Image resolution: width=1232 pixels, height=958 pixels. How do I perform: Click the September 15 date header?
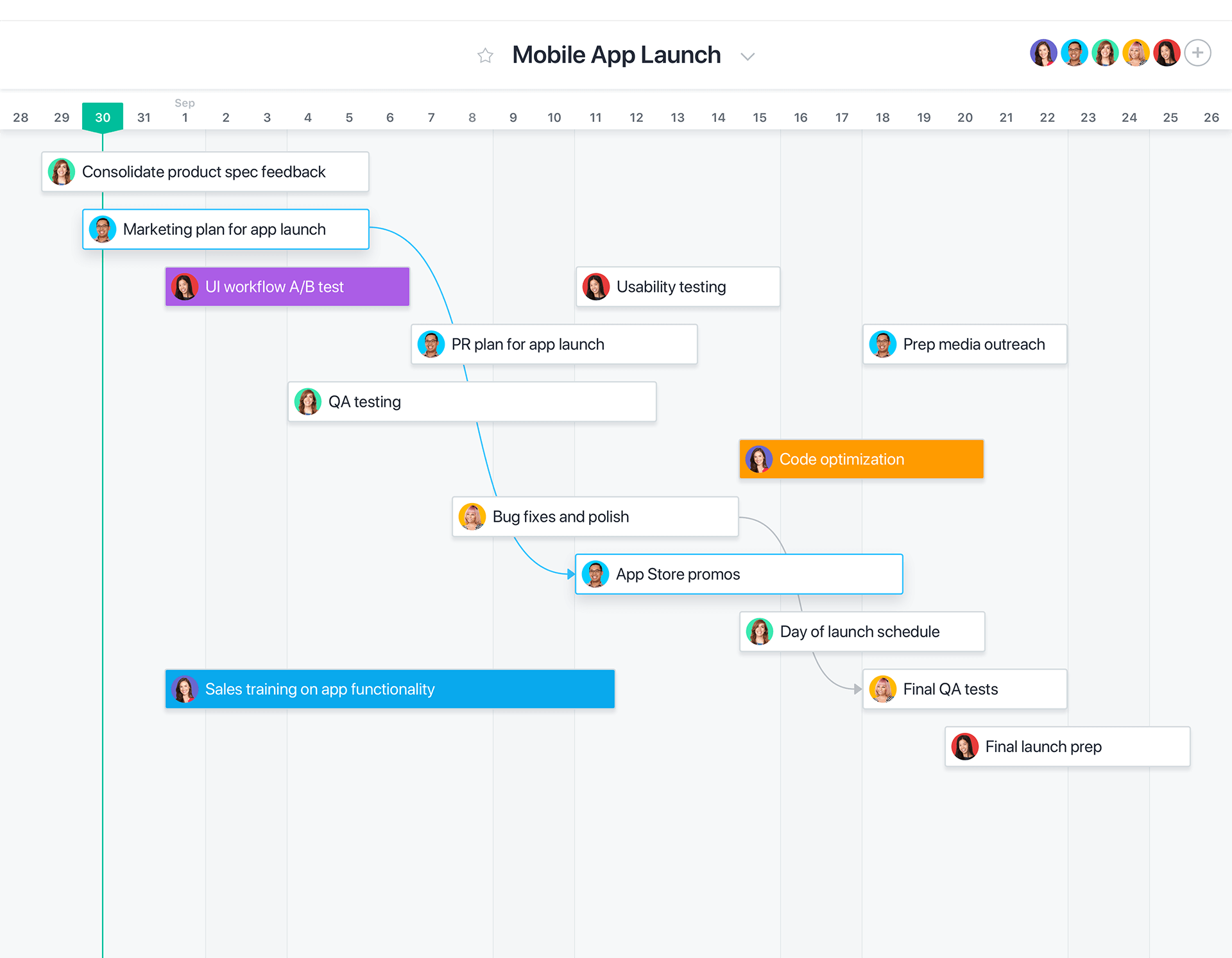point(759,117)
